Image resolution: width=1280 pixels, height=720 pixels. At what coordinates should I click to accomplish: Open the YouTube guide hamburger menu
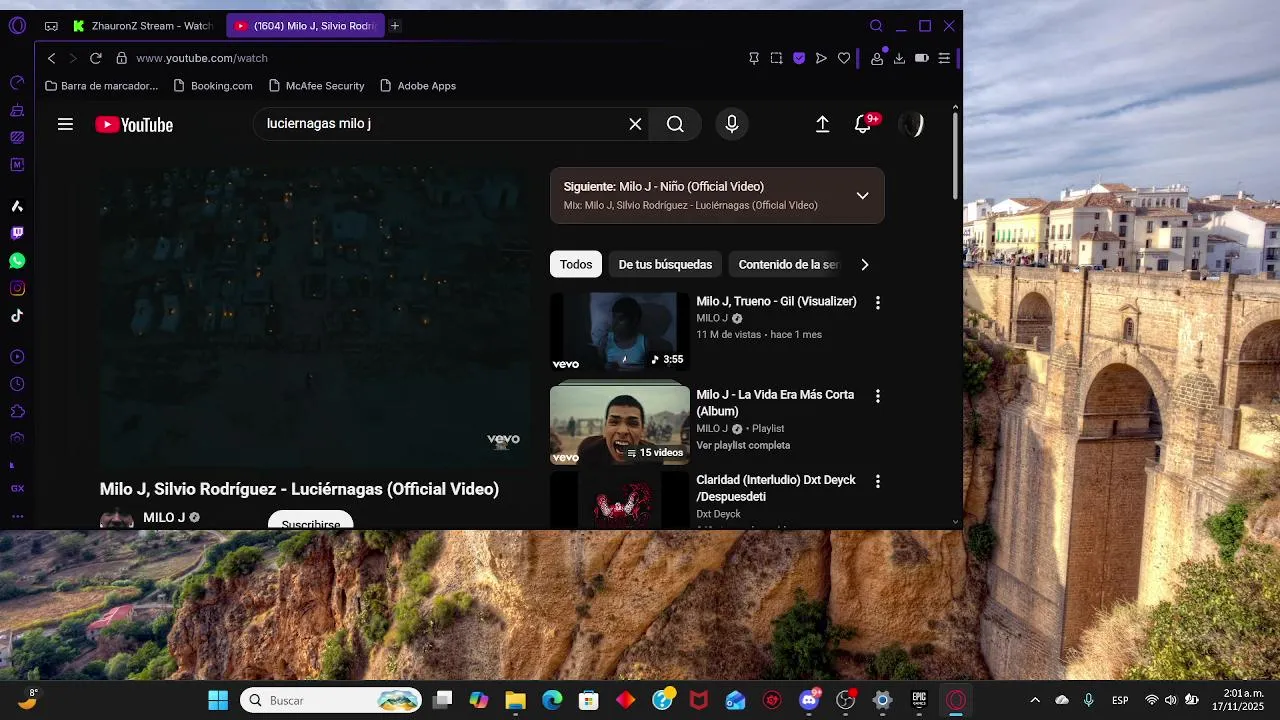(65, 124)
